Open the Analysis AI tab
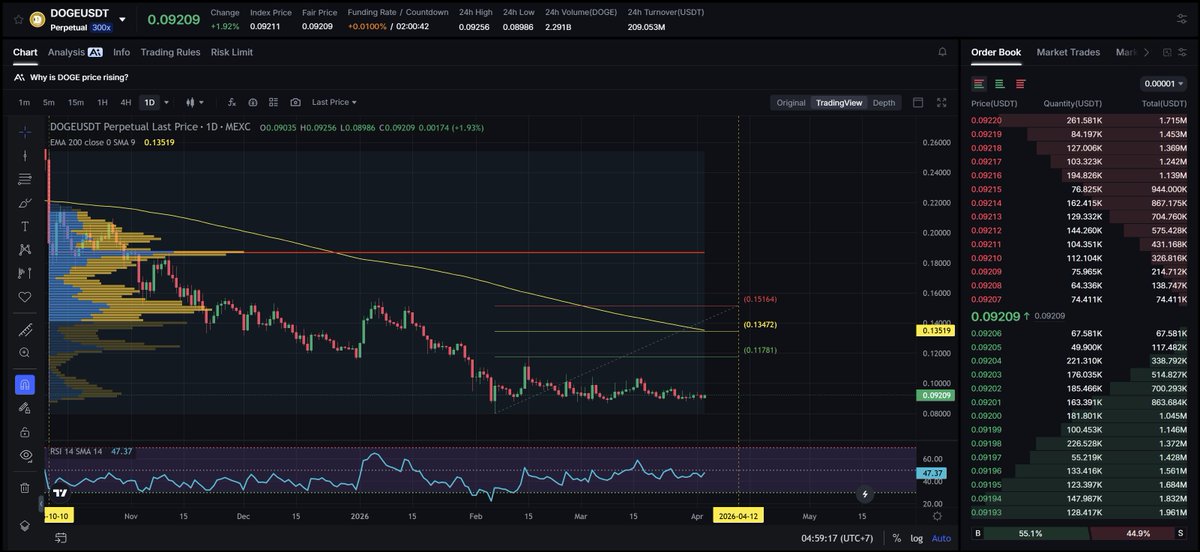 click(75, 52)
